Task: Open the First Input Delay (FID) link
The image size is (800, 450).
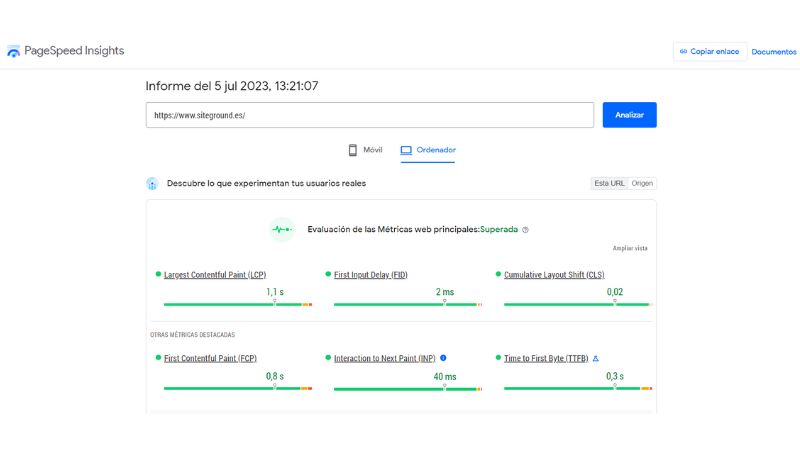Action: 370,275
